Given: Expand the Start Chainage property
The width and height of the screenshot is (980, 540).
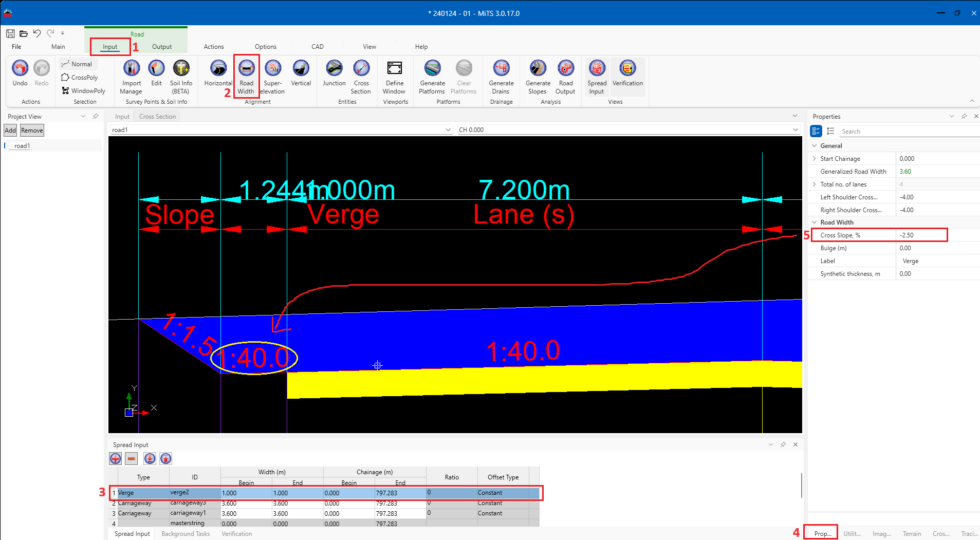Looking at the screenshot, I should (814, 159).
